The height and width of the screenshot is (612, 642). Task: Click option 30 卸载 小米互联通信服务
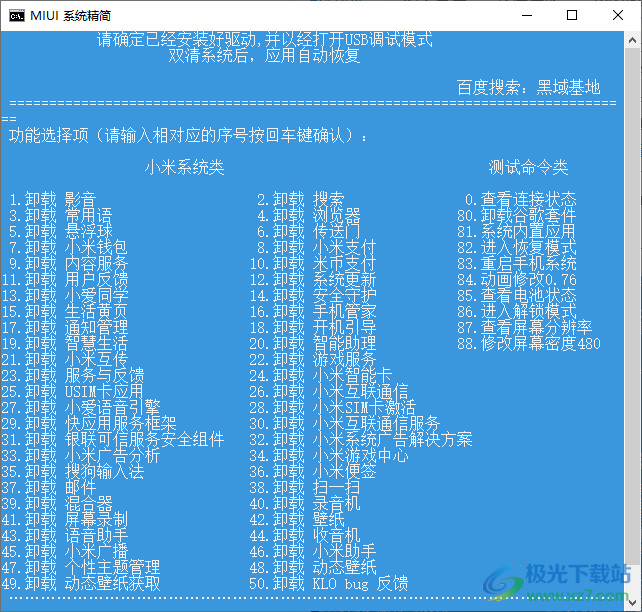(345, 423)
